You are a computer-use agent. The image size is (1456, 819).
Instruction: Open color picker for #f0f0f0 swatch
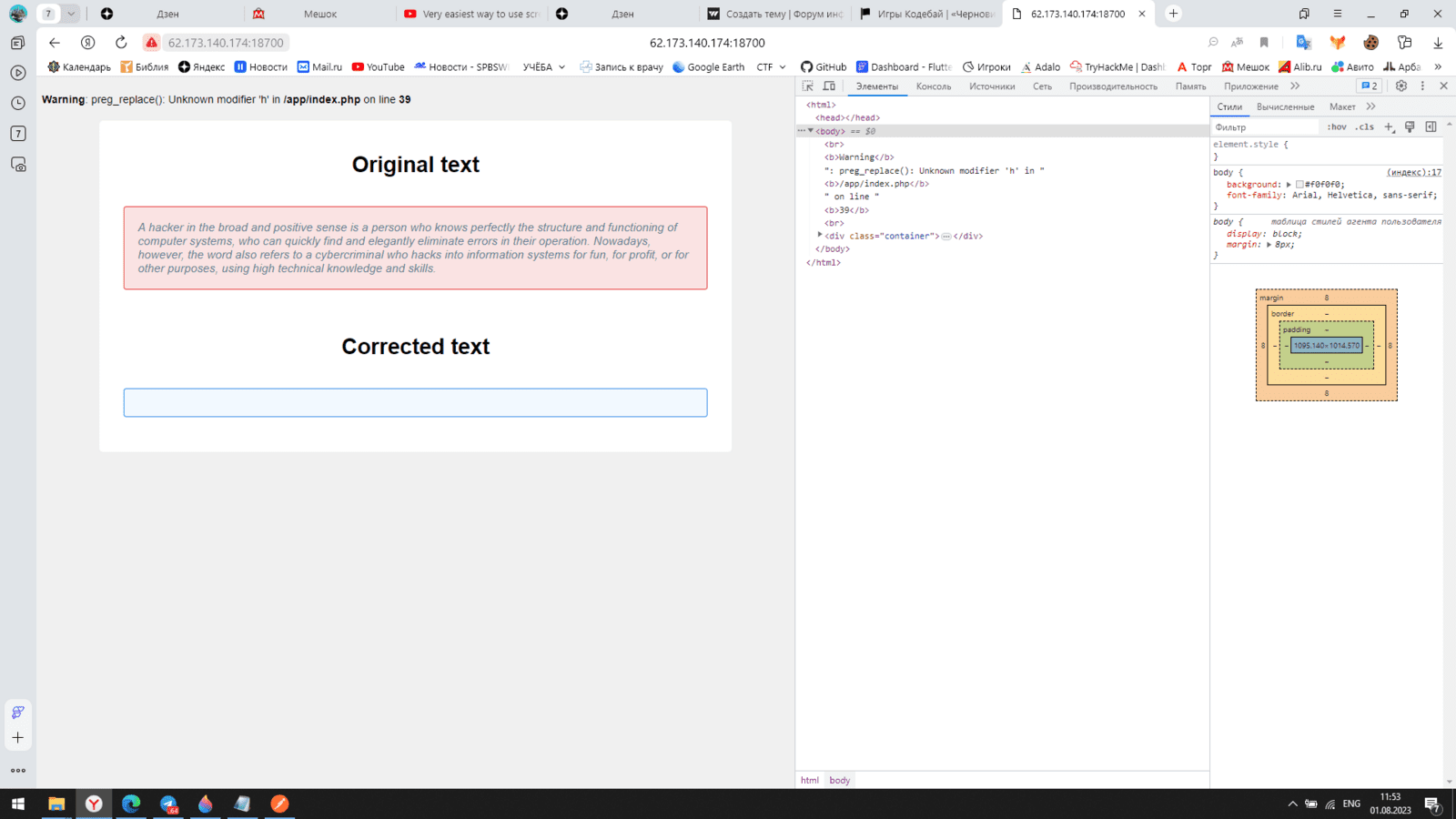[x=1299, y=185]
